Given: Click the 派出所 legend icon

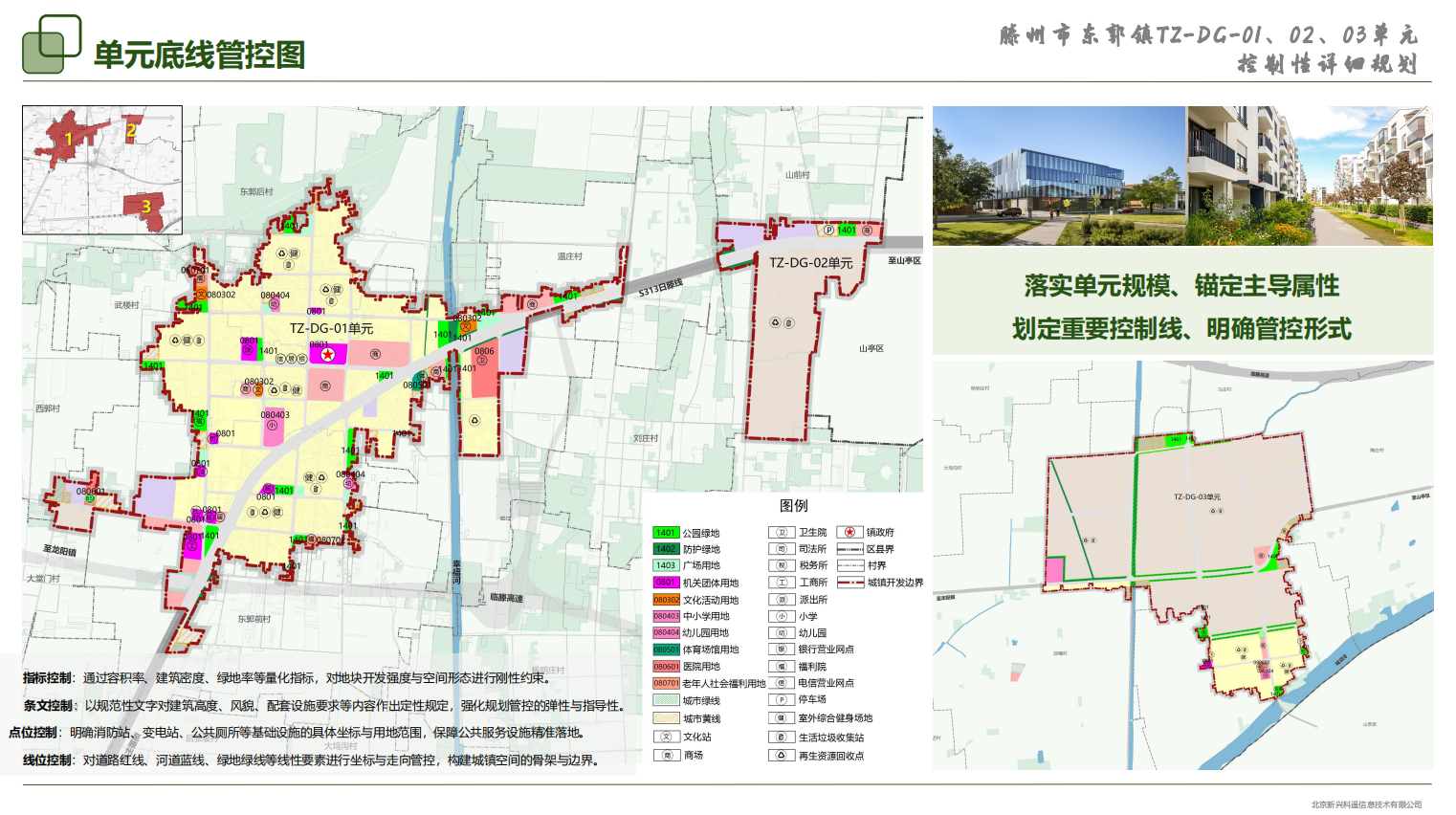Looking at the screenshot, I should [x=782, y=600].
